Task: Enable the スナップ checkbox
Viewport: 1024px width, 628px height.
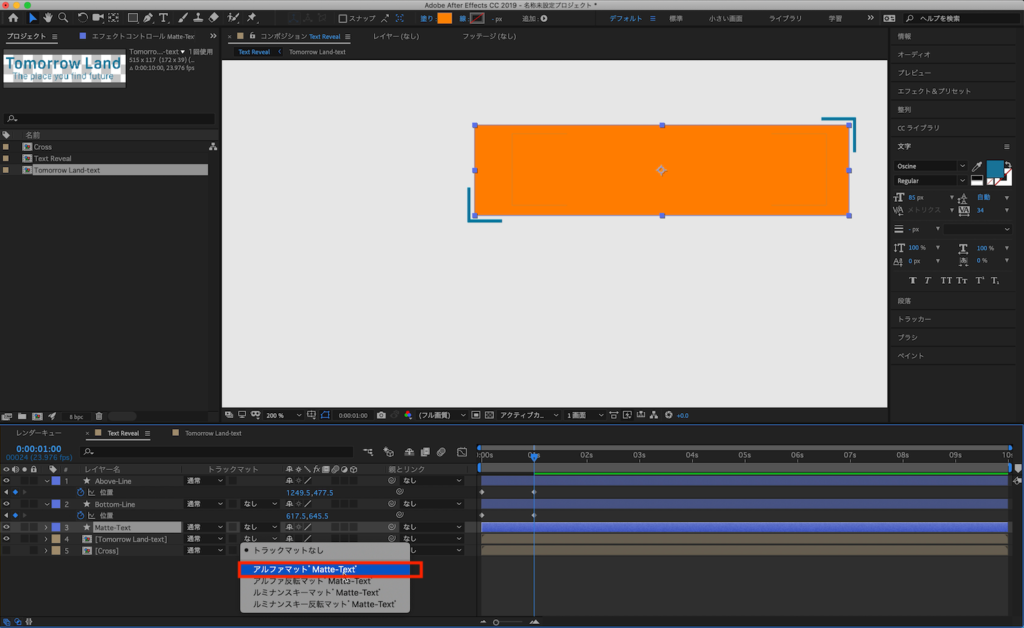Action: [343, 18]
